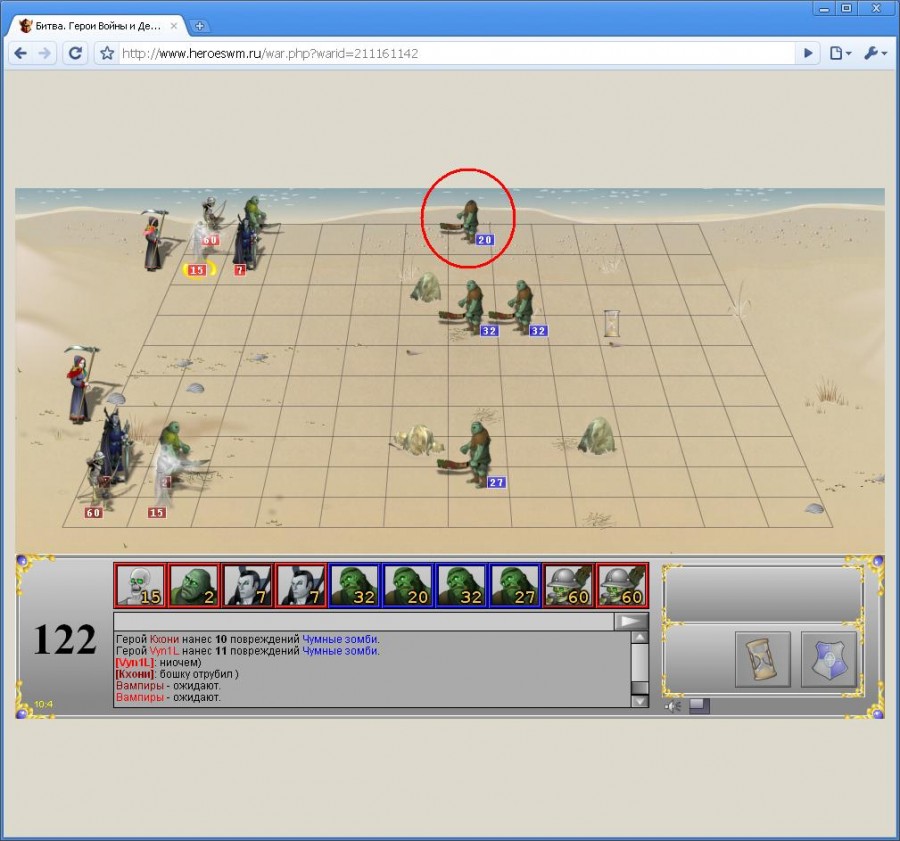Click Чумные зомби in the 11 damage line
This screenshot has height=841, width=900.
click(340, 651)
